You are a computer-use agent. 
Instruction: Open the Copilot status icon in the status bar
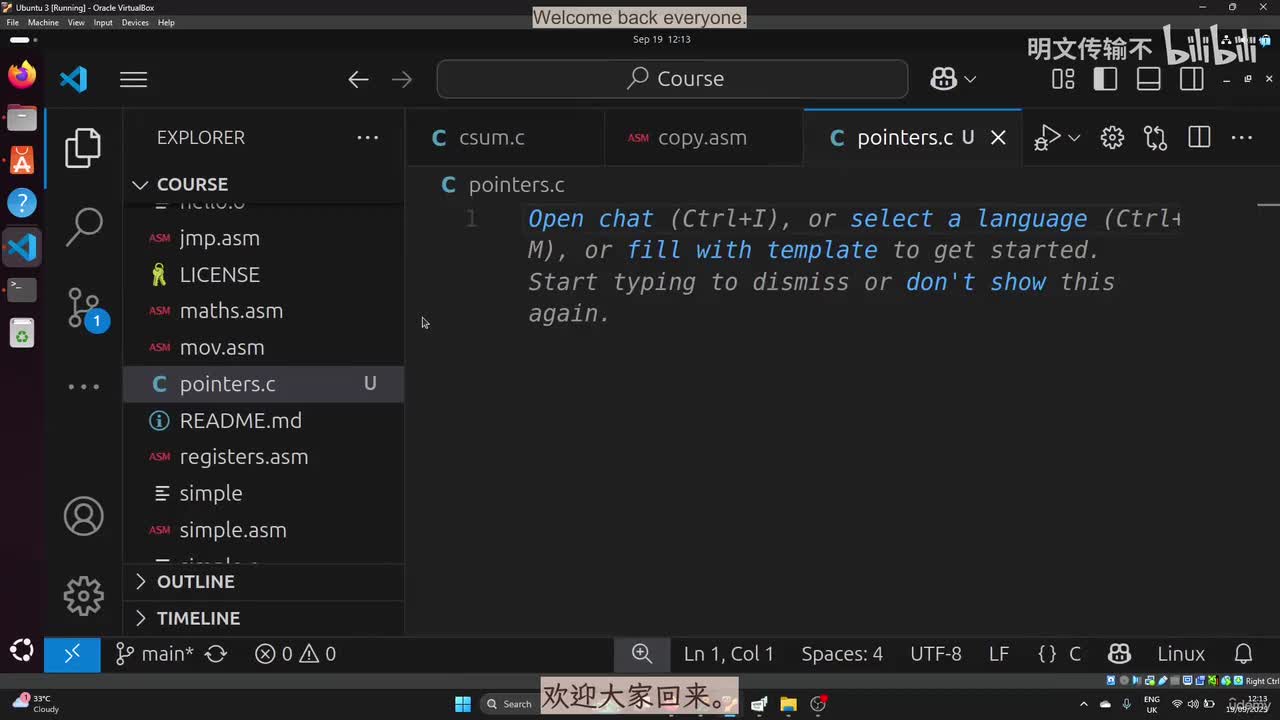pos(1120,654)
